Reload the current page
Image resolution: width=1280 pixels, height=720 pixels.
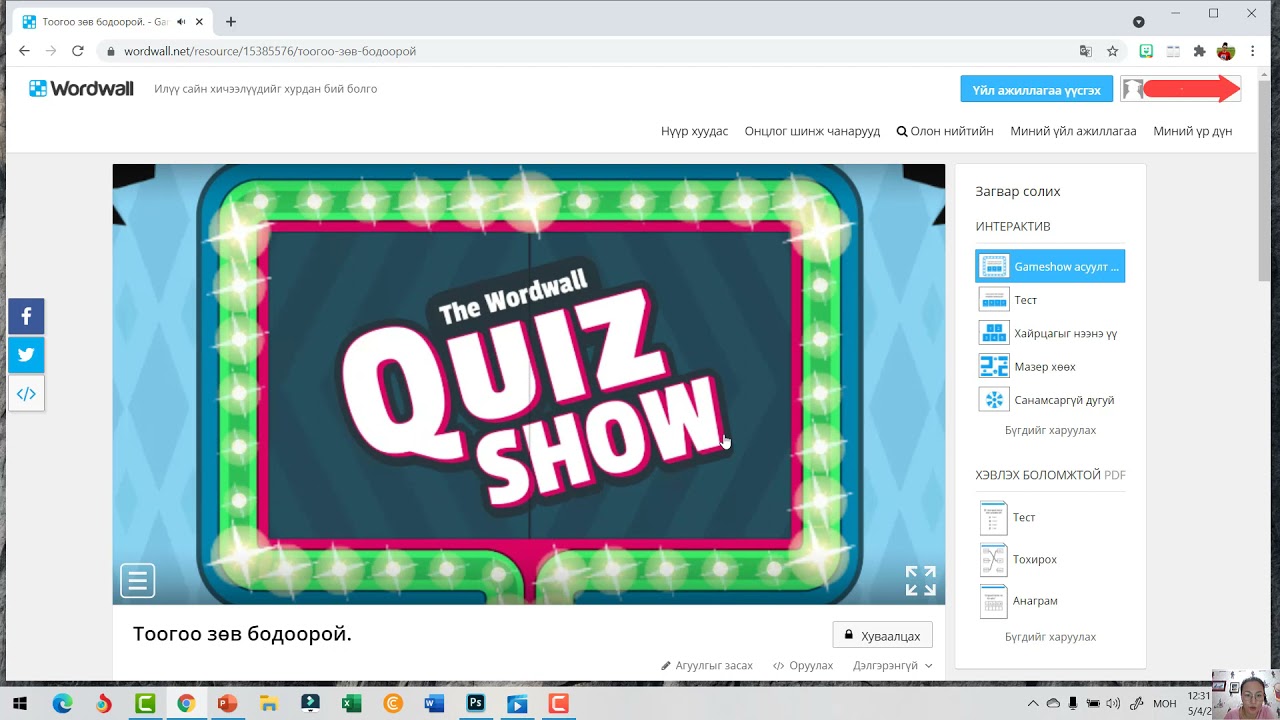pyautogui.click(x=77, y=51)
